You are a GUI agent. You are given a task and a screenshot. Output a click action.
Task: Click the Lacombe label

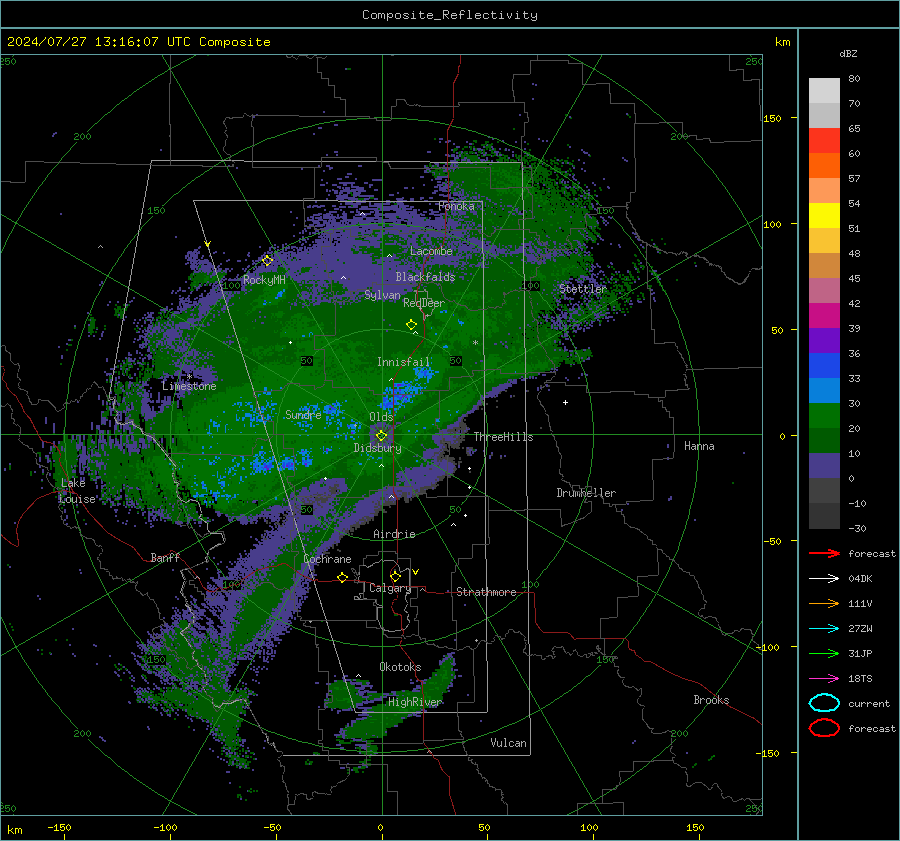(431, 251)
